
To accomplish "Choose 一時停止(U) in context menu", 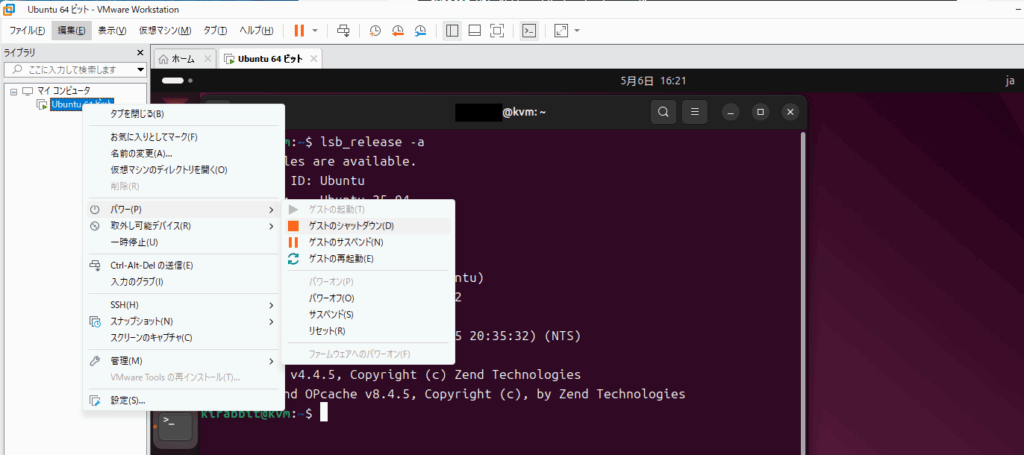I will coord(184,242).
